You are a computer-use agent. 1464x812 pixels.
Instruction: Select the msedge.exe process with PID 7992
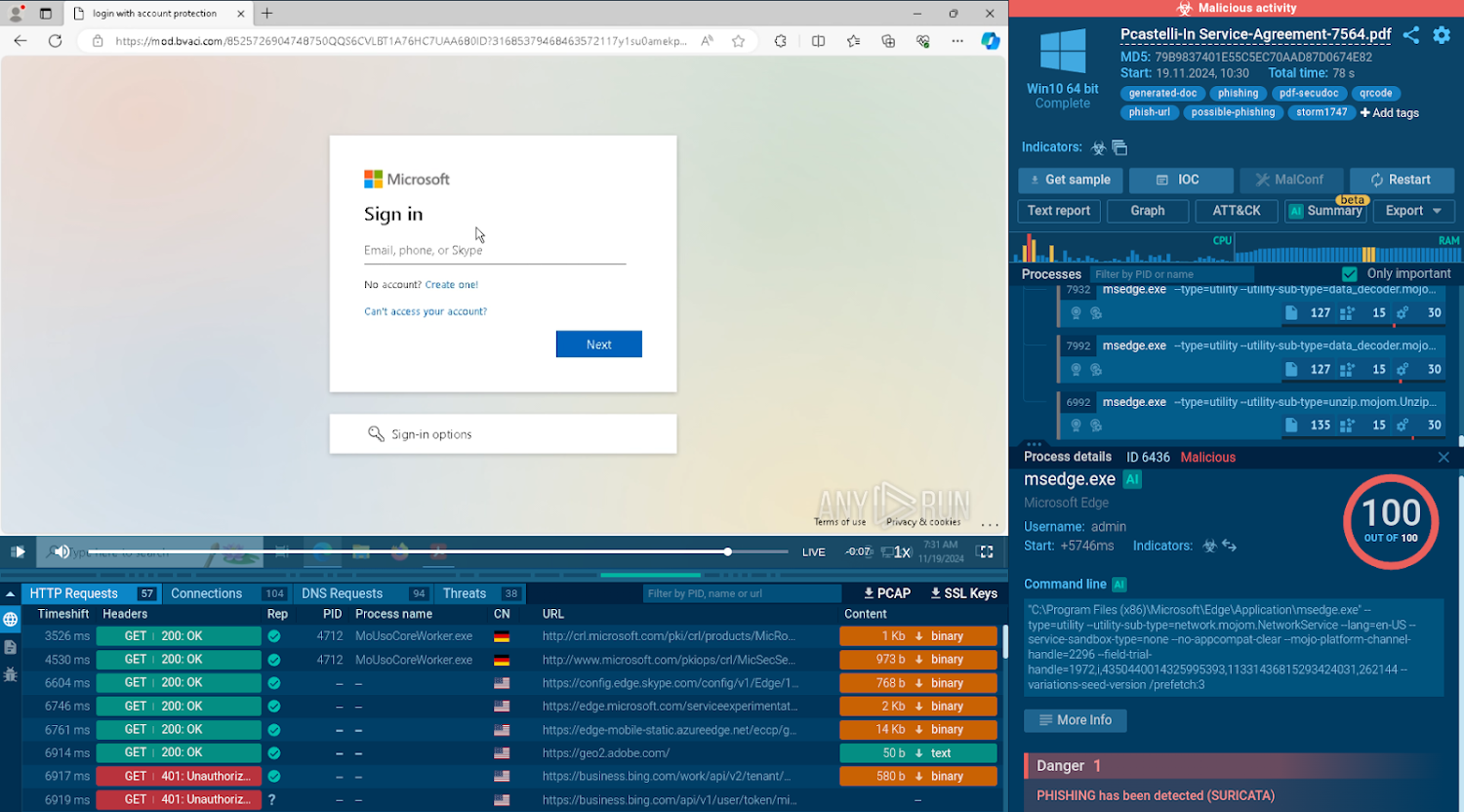(1254, 358)
